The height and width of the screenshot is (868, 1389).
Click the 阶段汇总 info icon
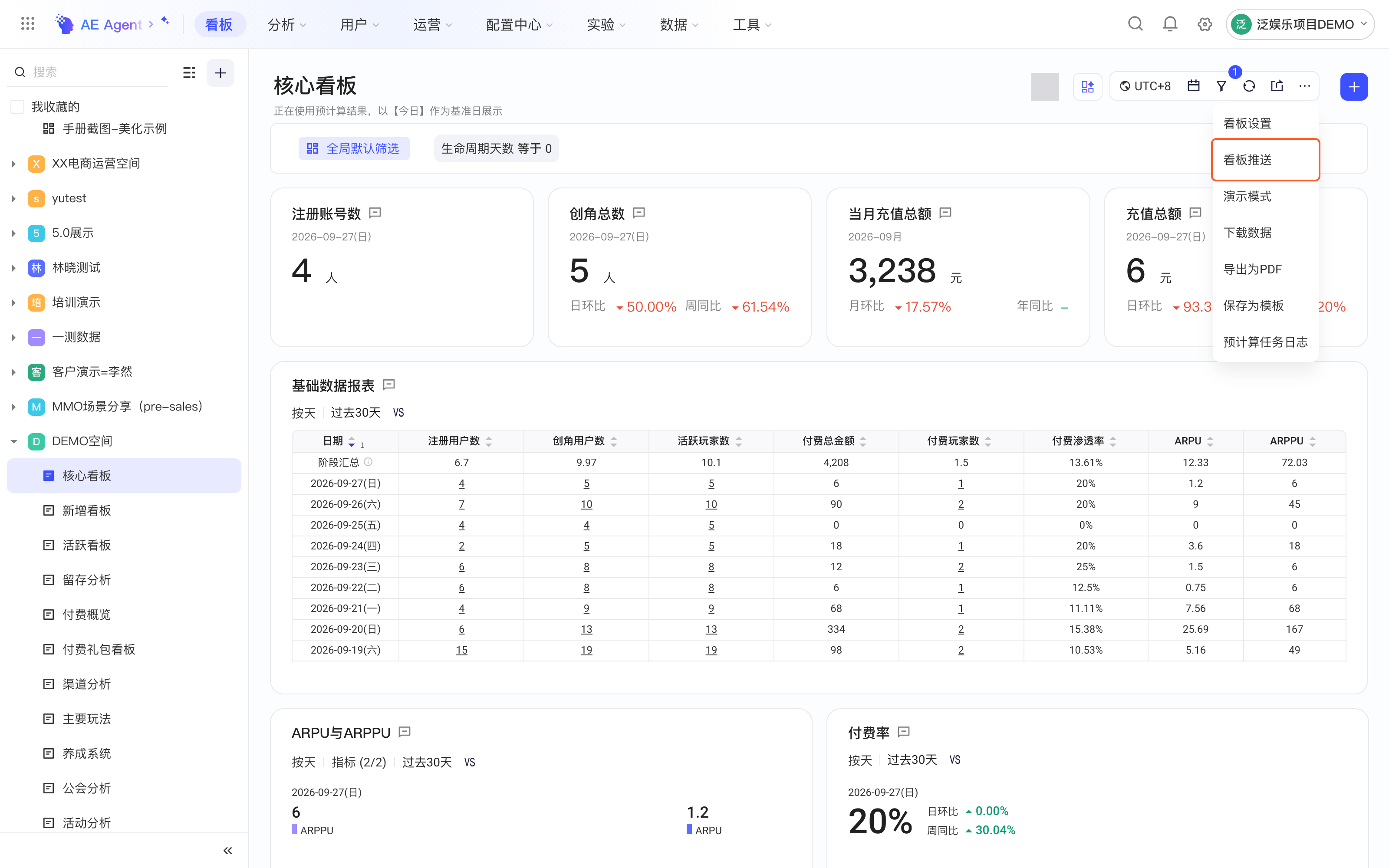pyautogui.click(x=368, y=461)
